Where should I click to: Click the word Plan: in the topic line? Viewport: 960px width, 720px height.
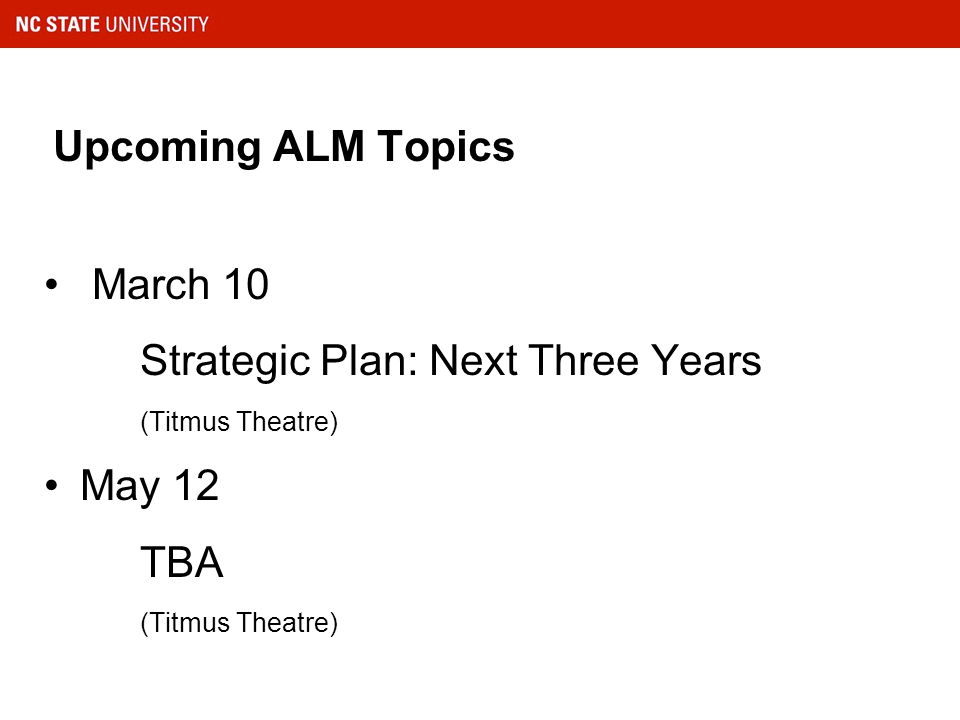pos(370,360)
